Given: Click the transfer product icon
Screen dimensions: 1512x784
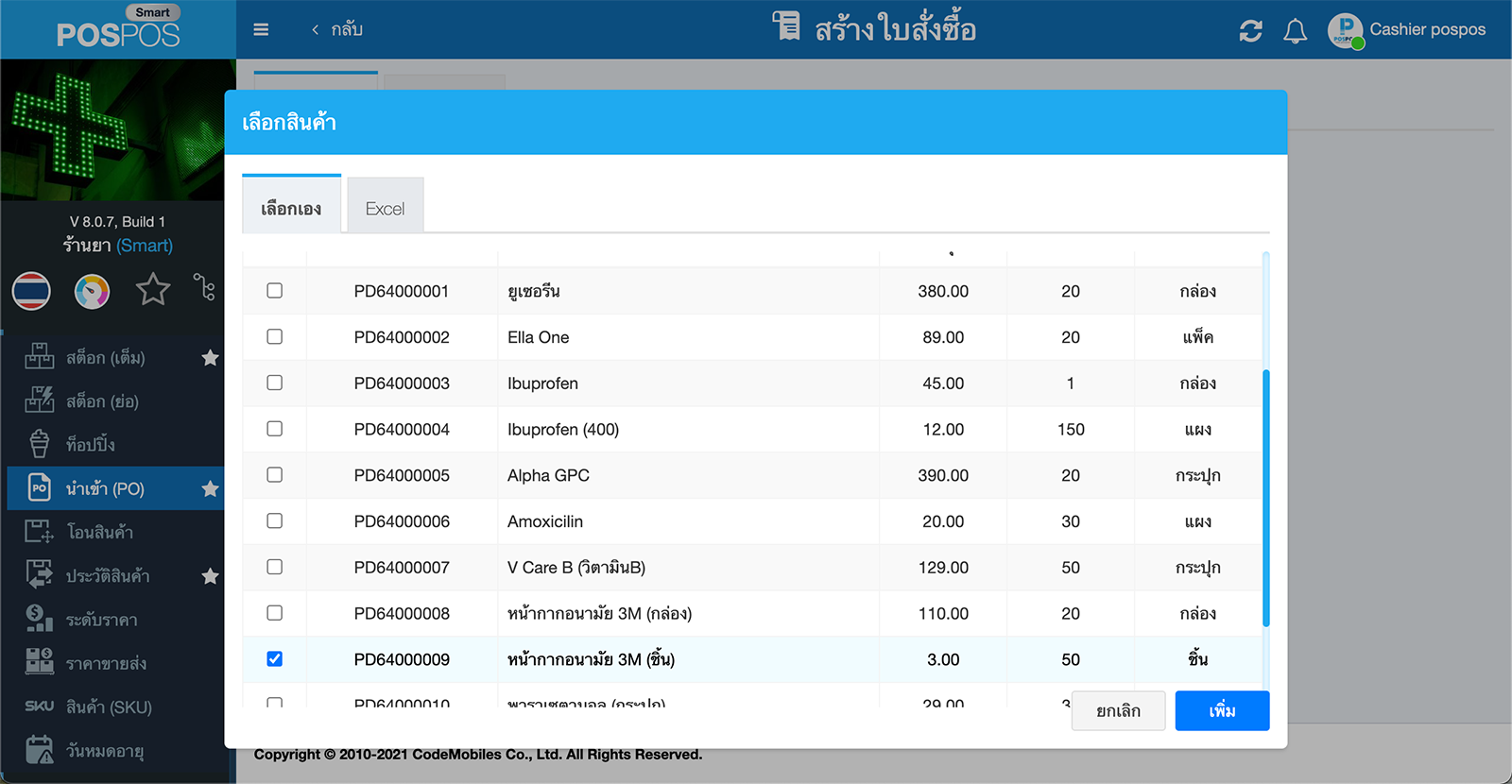Looking at the screenshot, I should tap(39, 532).
